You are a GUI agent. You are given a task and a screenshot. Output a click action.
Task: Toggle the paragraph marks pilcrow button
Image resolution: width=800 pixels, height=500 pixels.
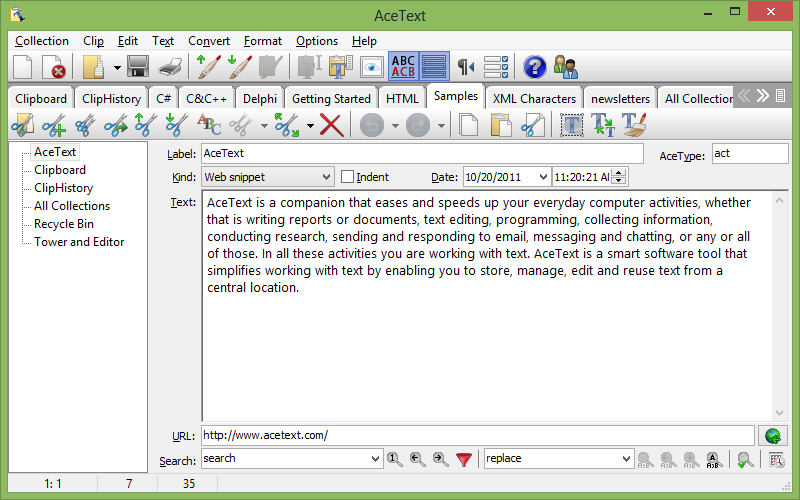pos(465,67)
